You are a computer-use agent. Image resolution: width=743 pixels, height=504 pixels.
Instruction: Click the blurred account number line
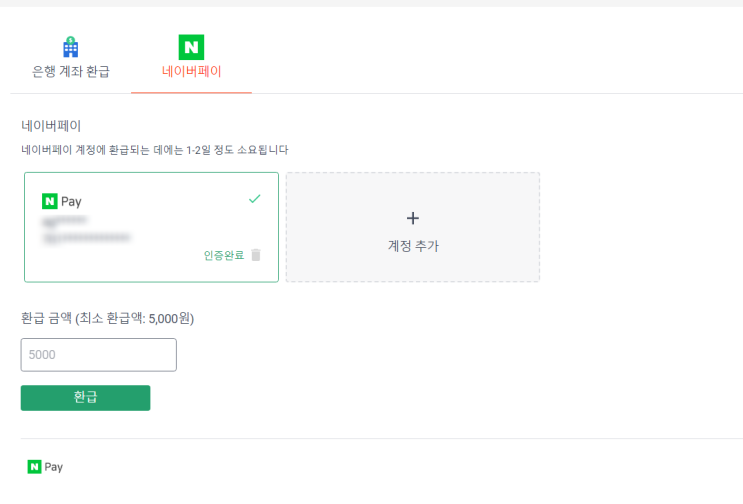(87, 237)
